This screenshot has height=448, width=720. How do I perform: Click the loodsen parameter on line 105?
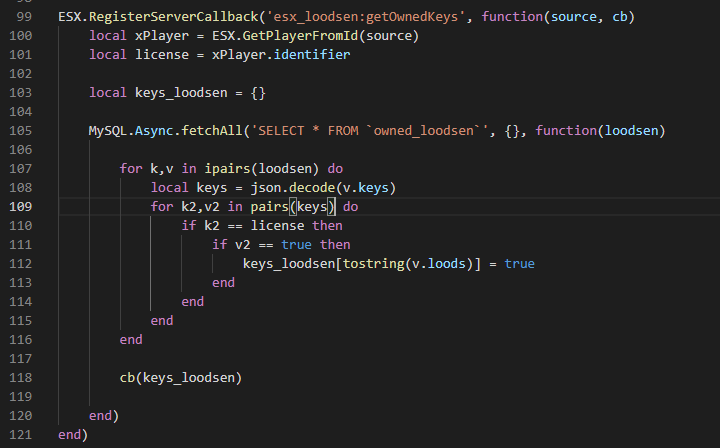click(x=631, y=131)
